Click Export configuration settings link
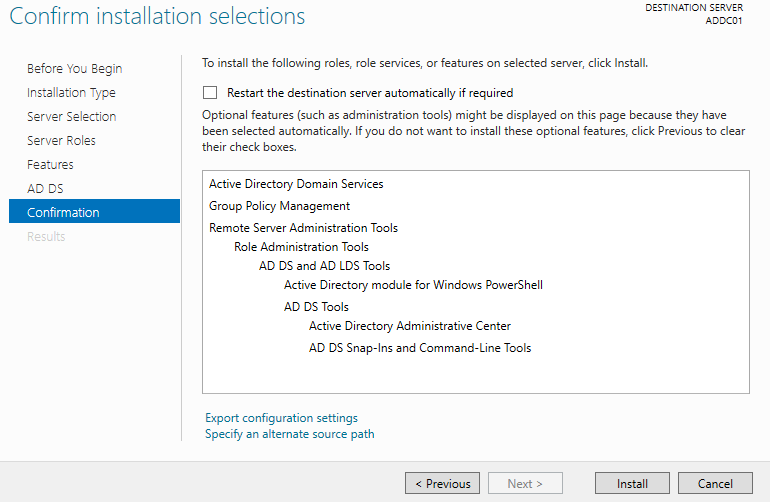 click(281, 418)
